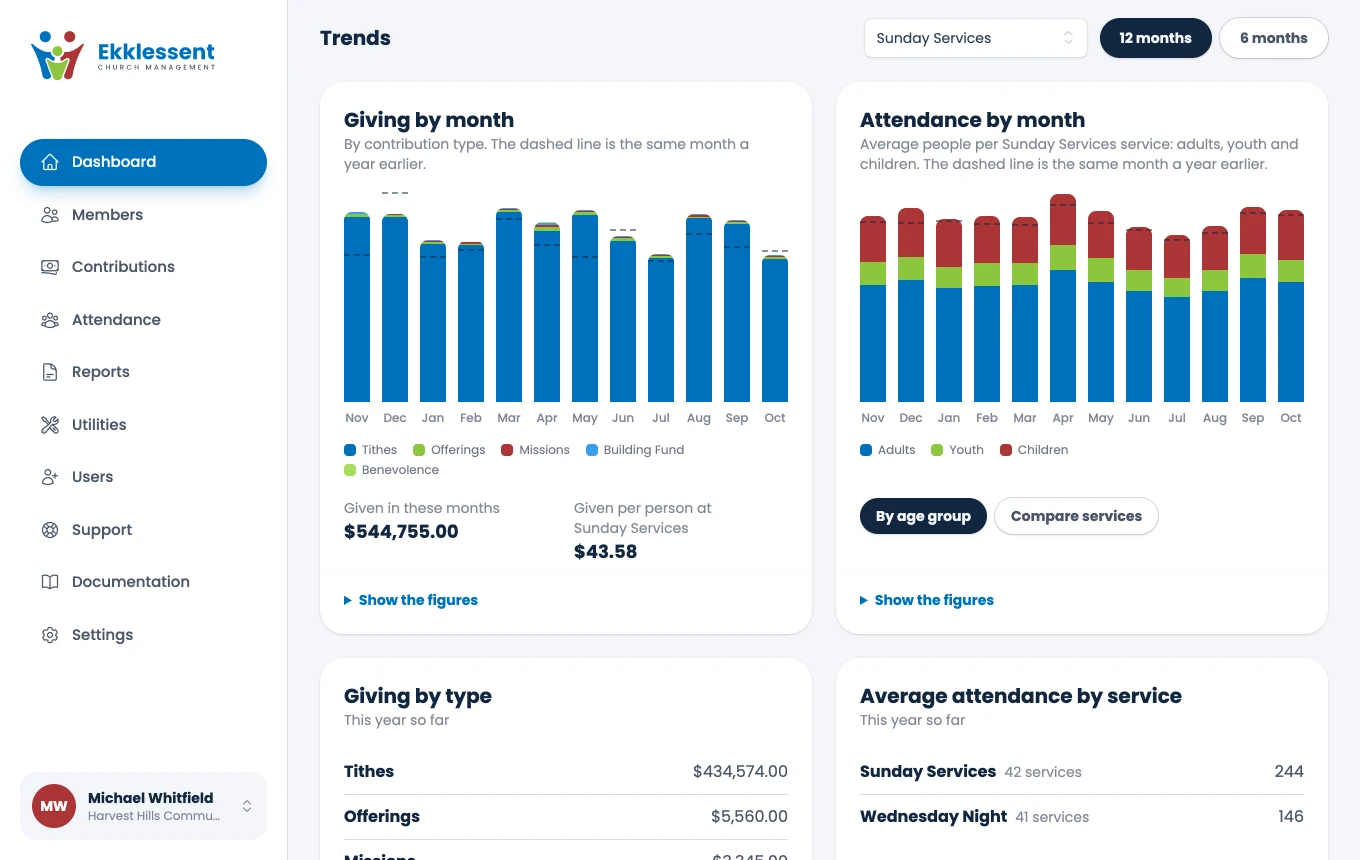Screen dimensions: 1360x860
Task: Click the Giving by month heading
Action: [429, 120]
